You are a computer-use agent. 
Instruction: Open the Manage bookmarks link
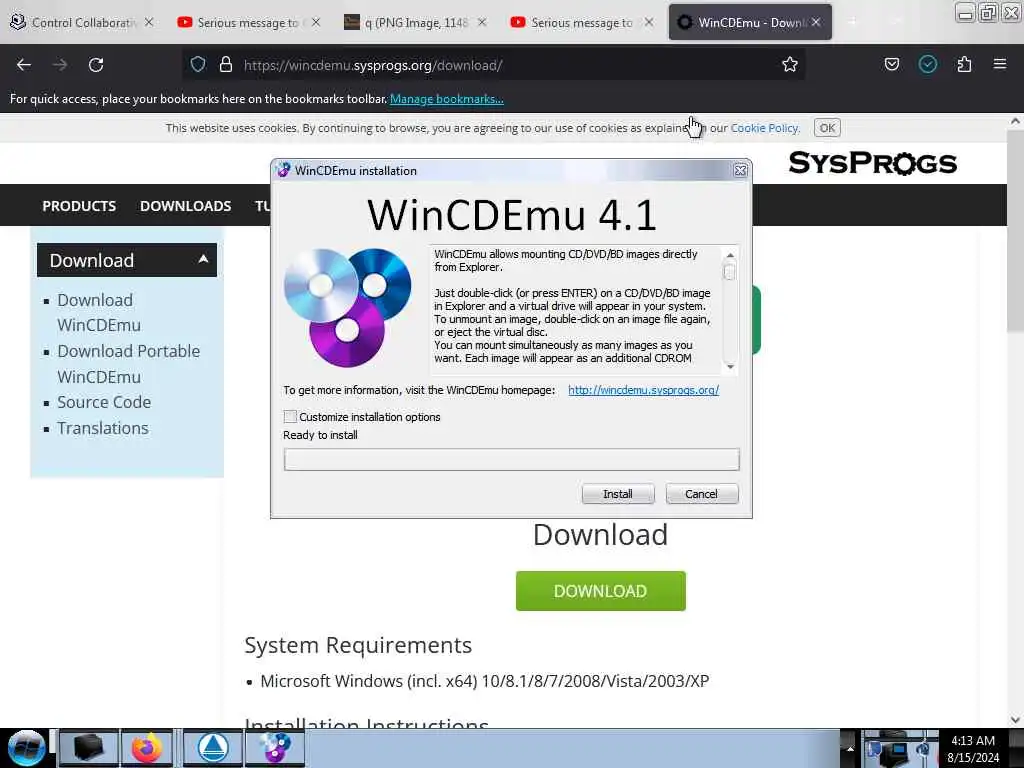pyautogui.click(x=447, y=99)
